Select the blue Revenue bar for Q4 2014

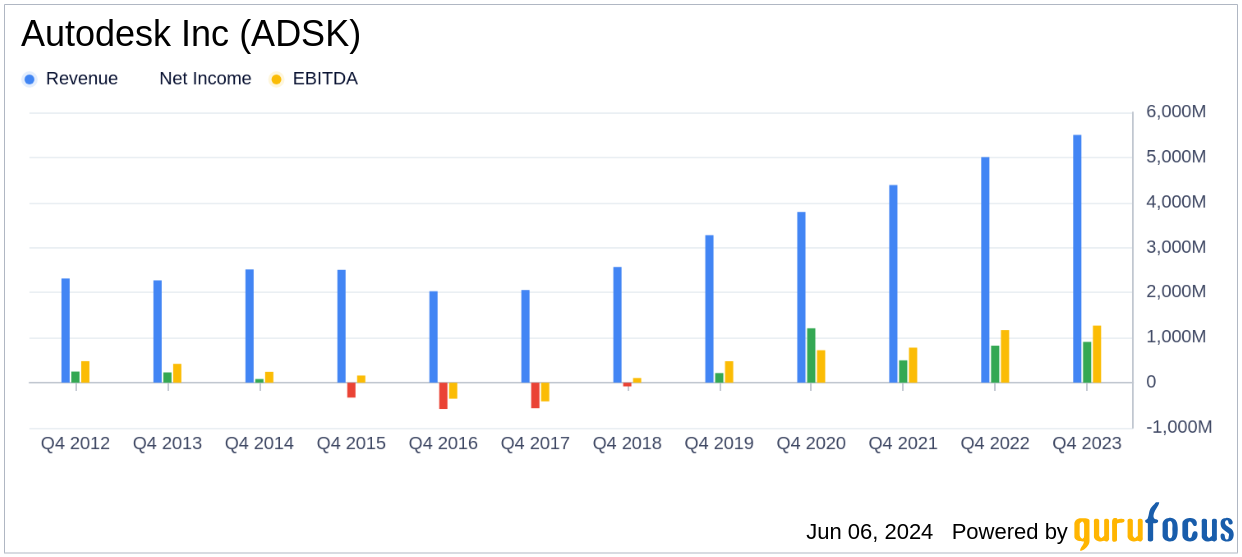tap(249, 326)
